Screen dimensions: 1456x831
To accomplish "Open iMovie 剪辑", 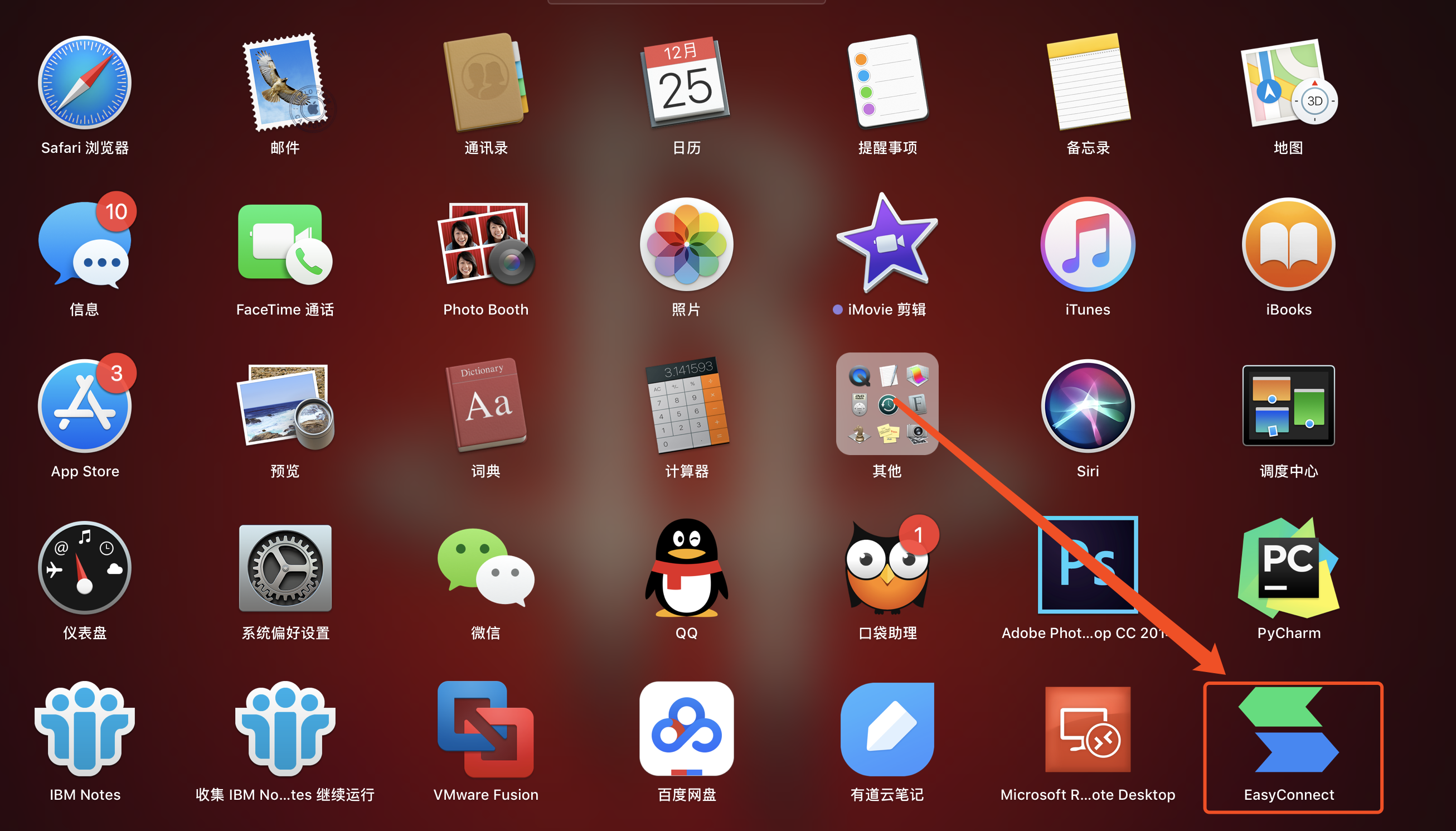I will point(887,244).
